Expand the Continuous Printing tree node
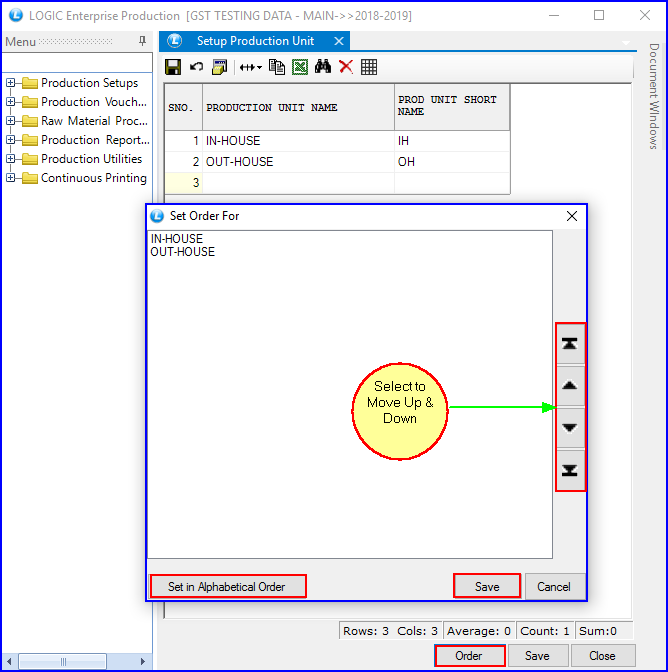The height and width of the screenshot is (672, 668). click(11, 177)
